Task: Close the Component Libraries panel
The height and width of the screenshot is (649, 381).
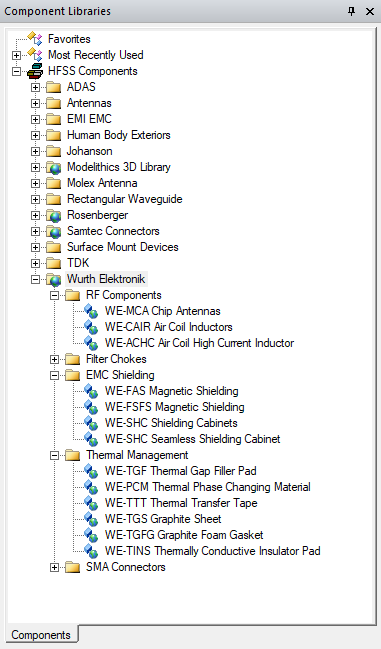Action: coord(370,12)
